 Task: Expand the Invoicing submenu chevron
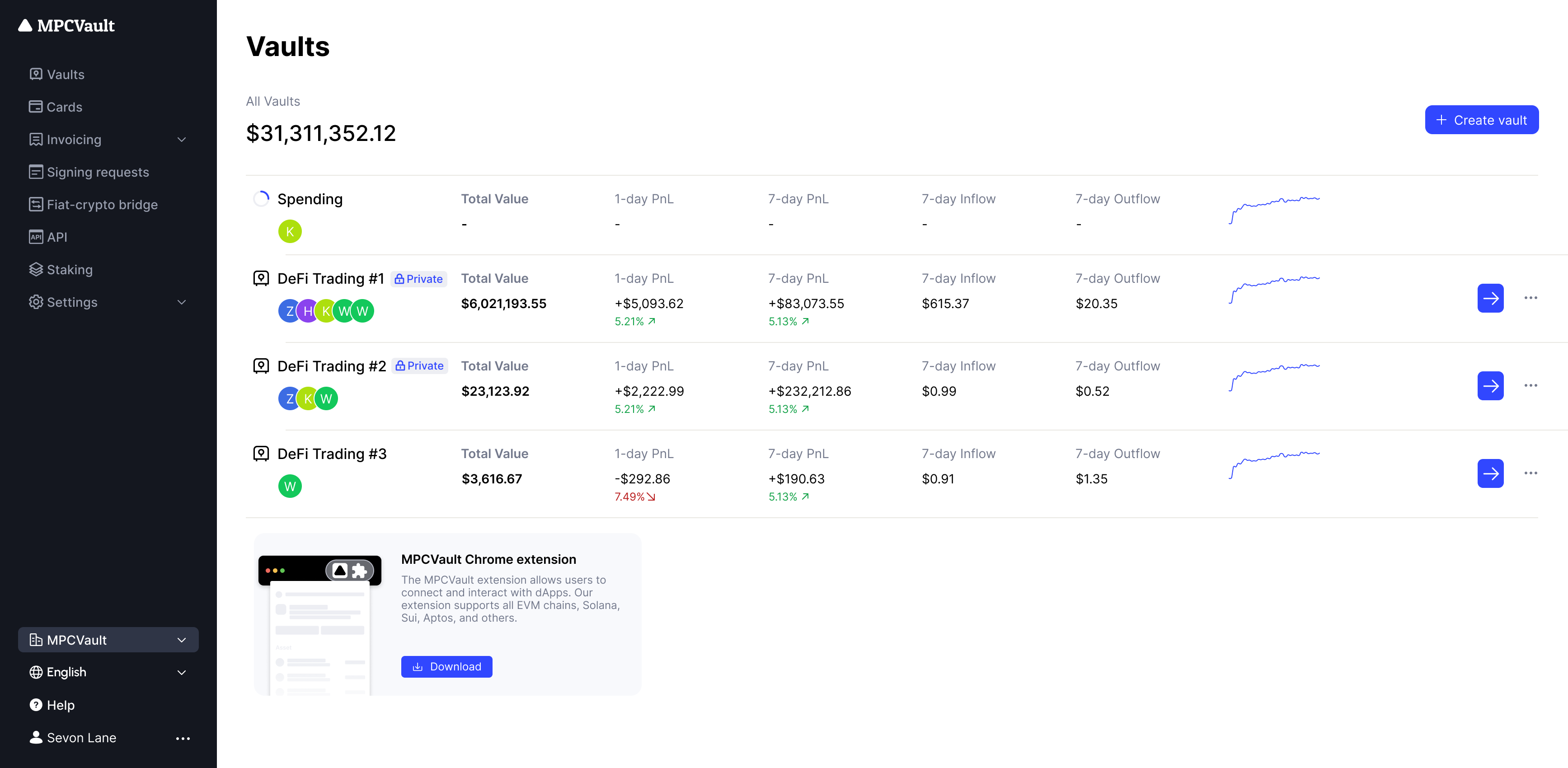coord(181,139)
